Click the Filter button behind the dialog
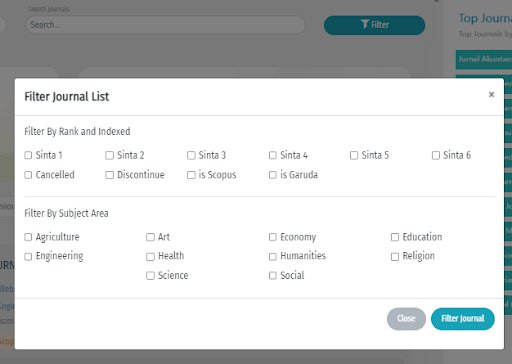512x364 pixels. tap(374, 25)
